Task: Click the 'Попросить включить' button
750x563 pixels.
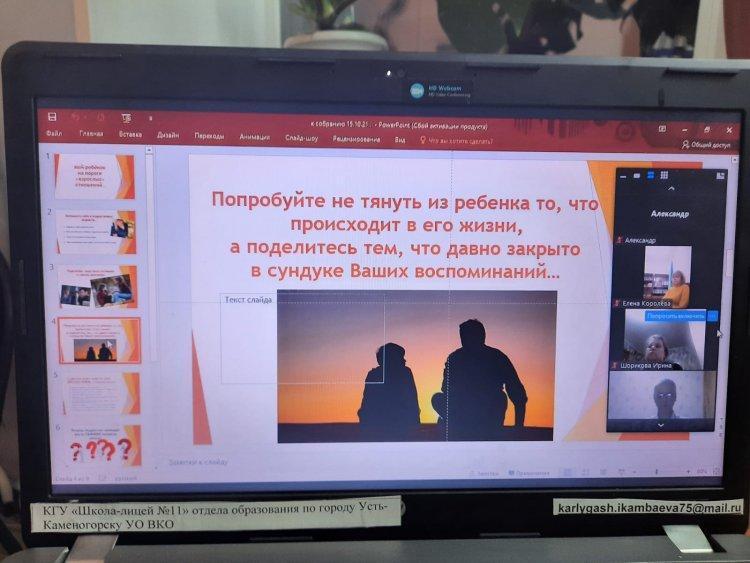Action: coord(675,316)
